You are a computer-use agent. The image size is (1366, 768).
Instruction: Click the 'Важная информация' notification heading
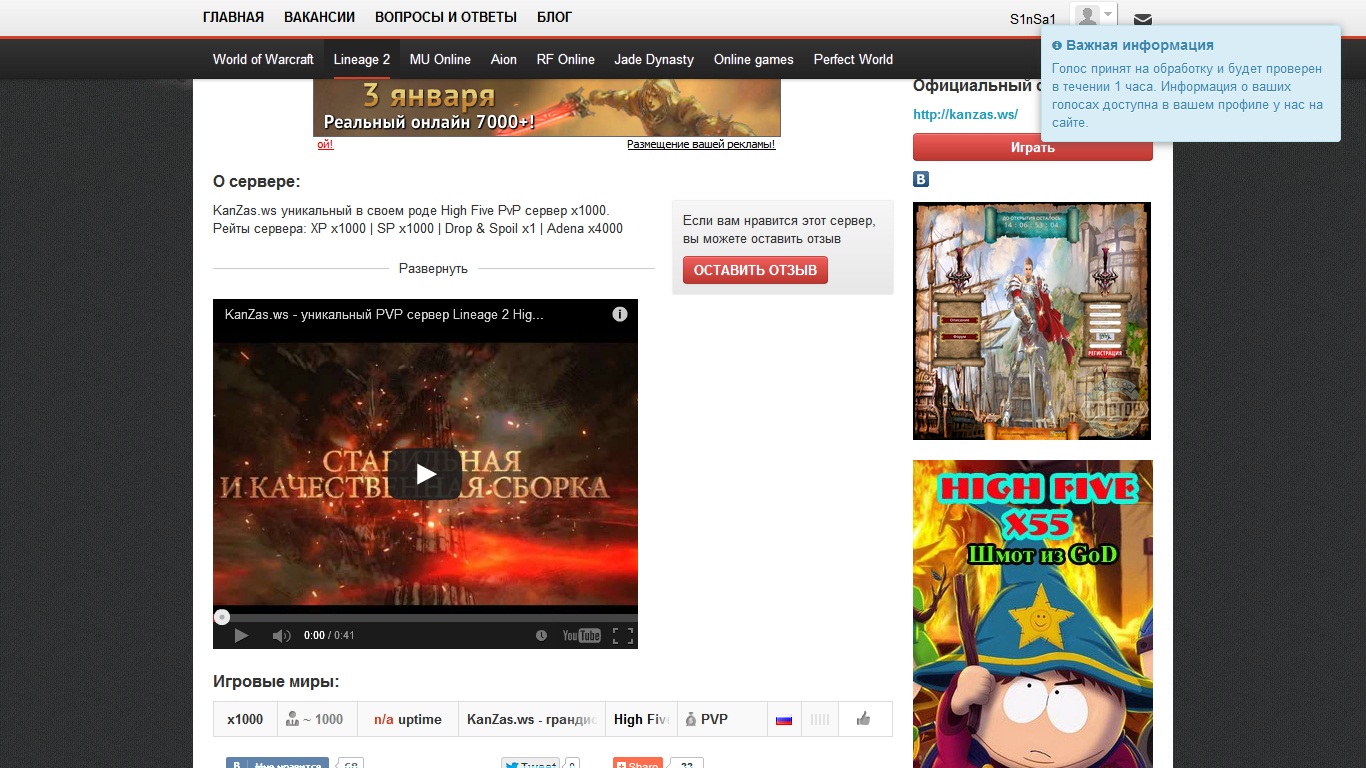click(x=1140, y=45)
